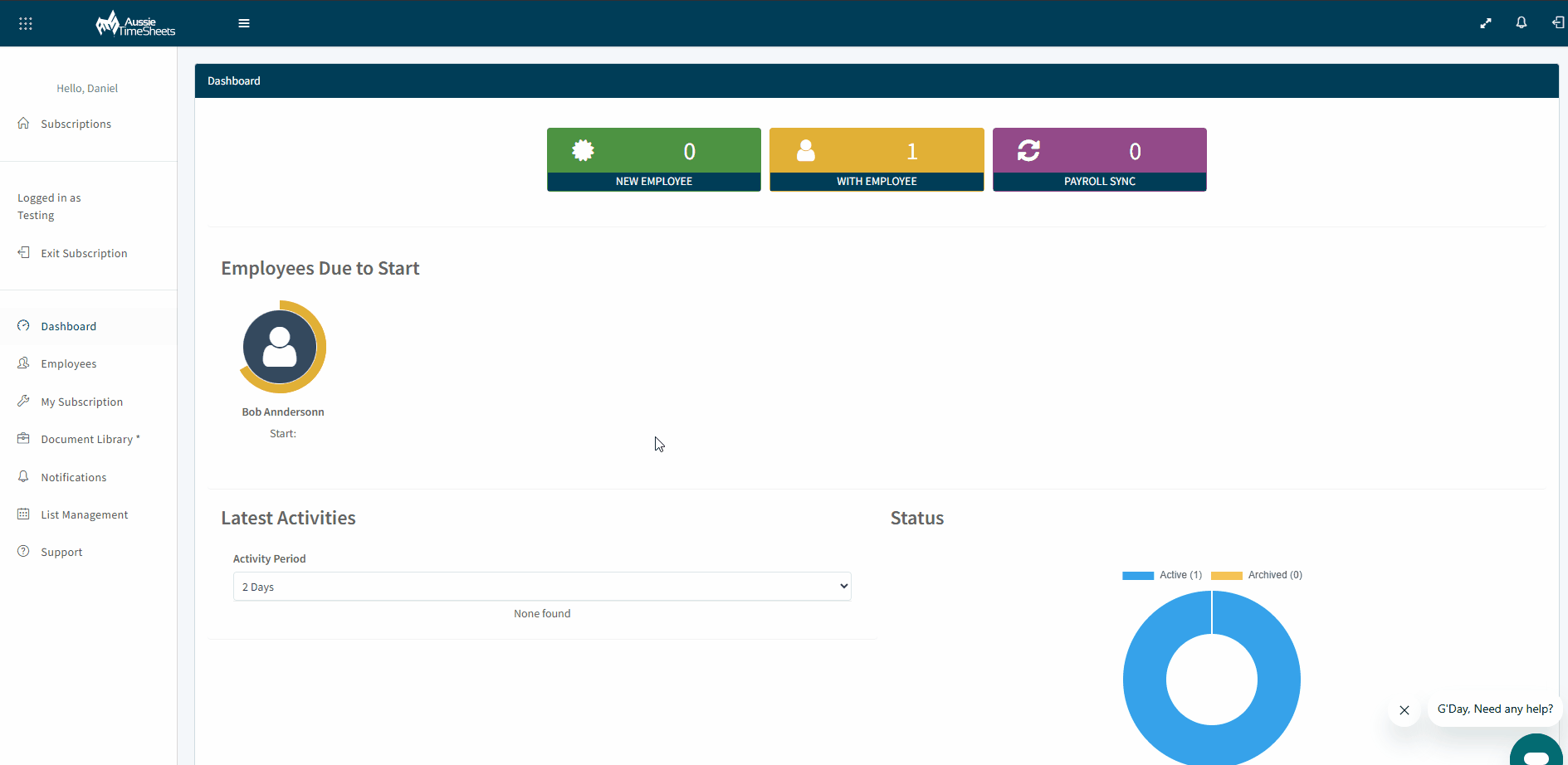Click the List Management grid icon
Screen dimensions: 1568x765
tap(23, 514)
